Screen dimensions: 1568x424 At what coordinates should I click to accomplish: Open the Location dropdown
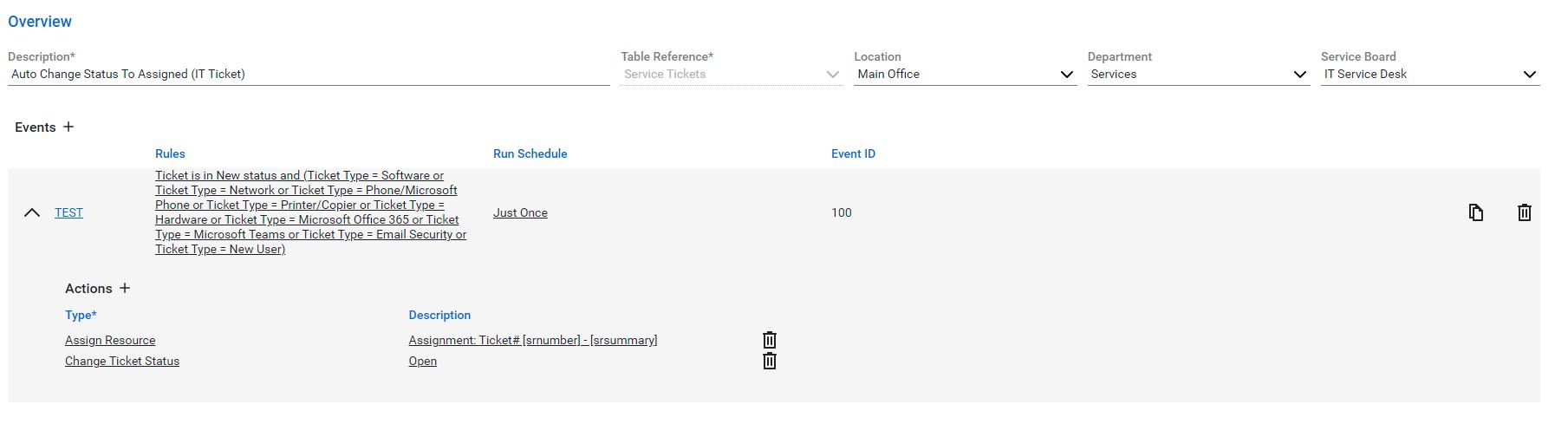(x=965, y=75)
